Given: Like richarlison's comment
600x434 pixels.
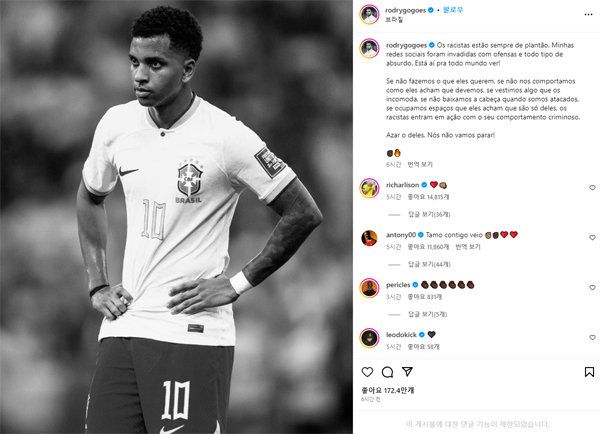Looking at the screenshot, I should (x=592, y=188).
